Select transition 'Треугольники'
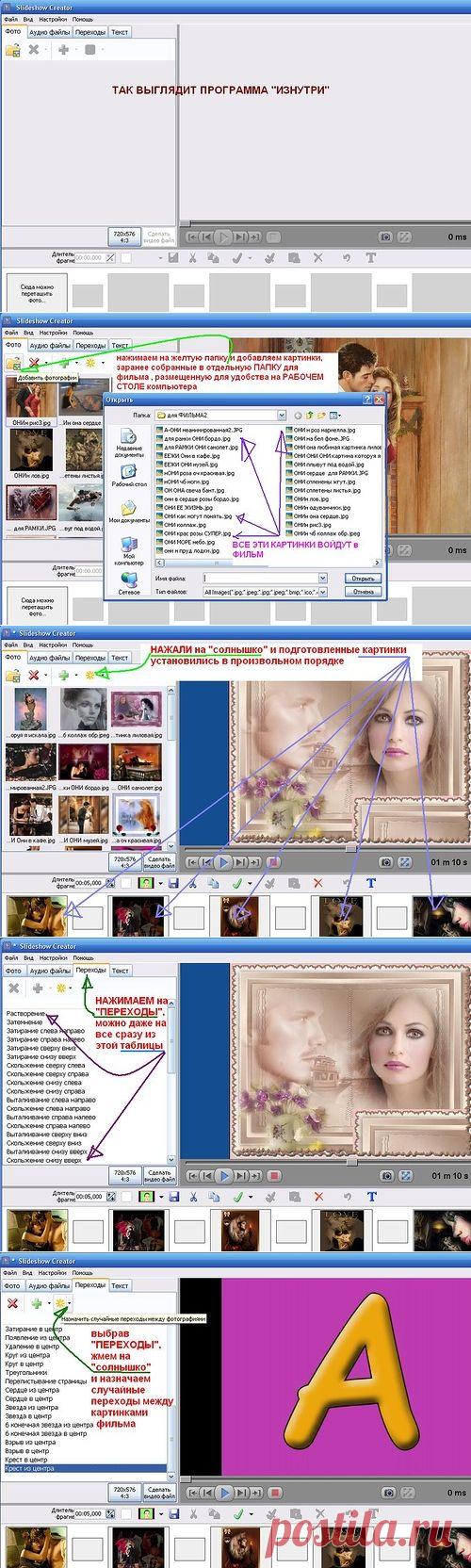Image resolution: width=471 pixels, height=1568 pixels. [25, 1373]
